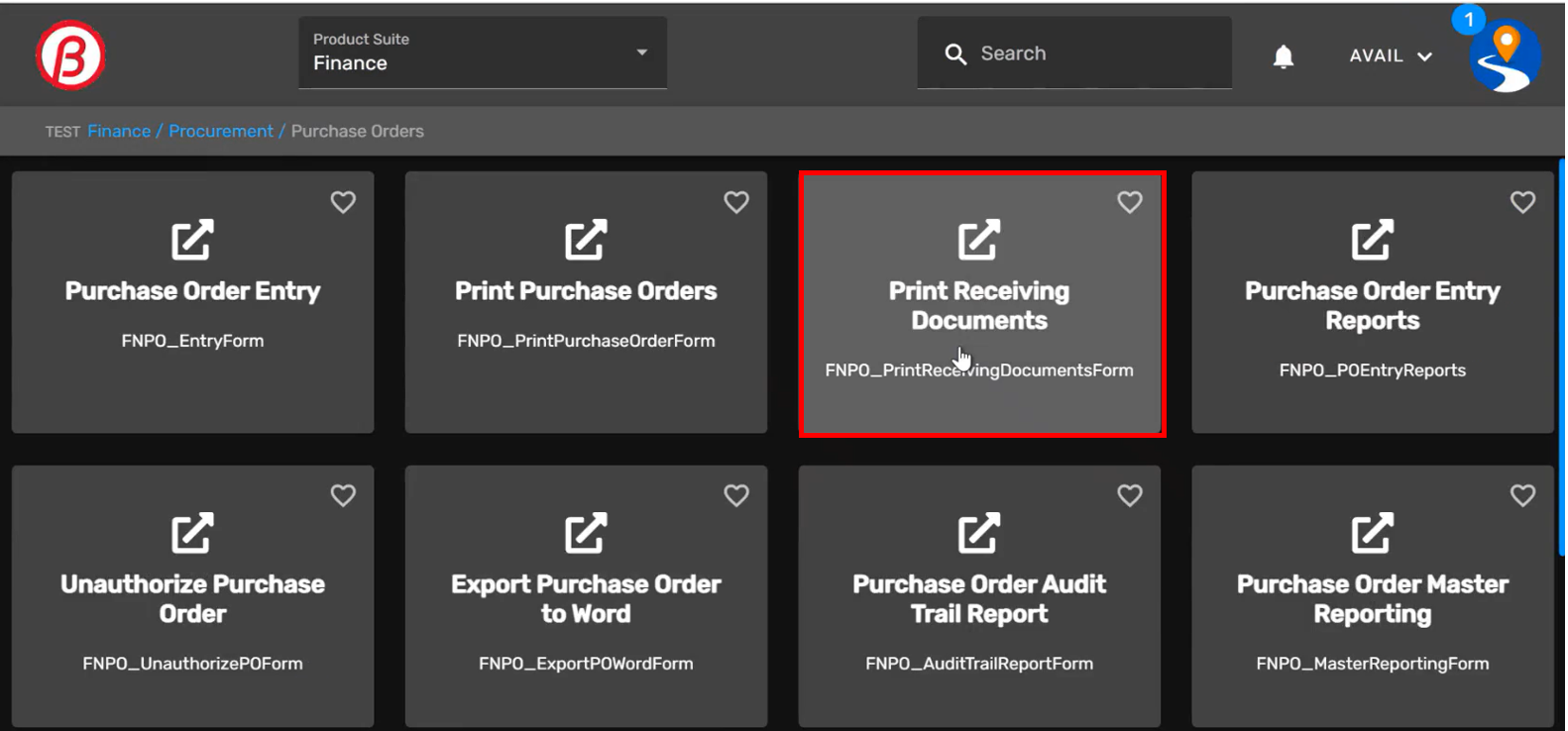Click the magnifying glass search icon

coord(955,54)
